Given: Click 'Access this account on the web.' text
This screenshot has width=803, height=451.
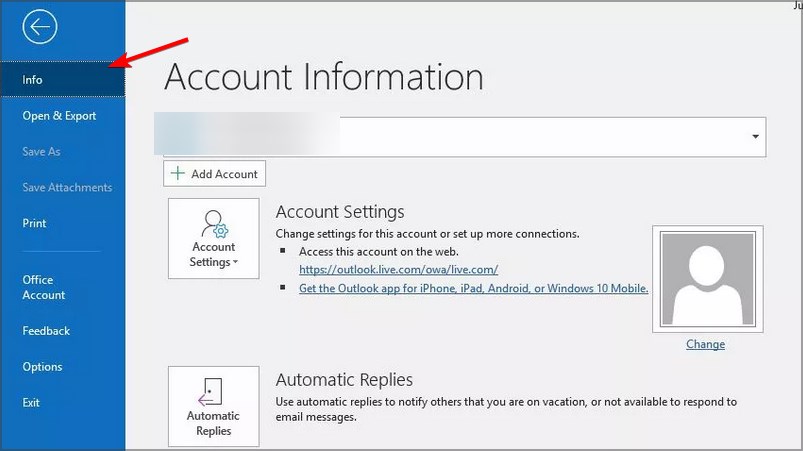Looking at the screenshot, I should 379,251.
